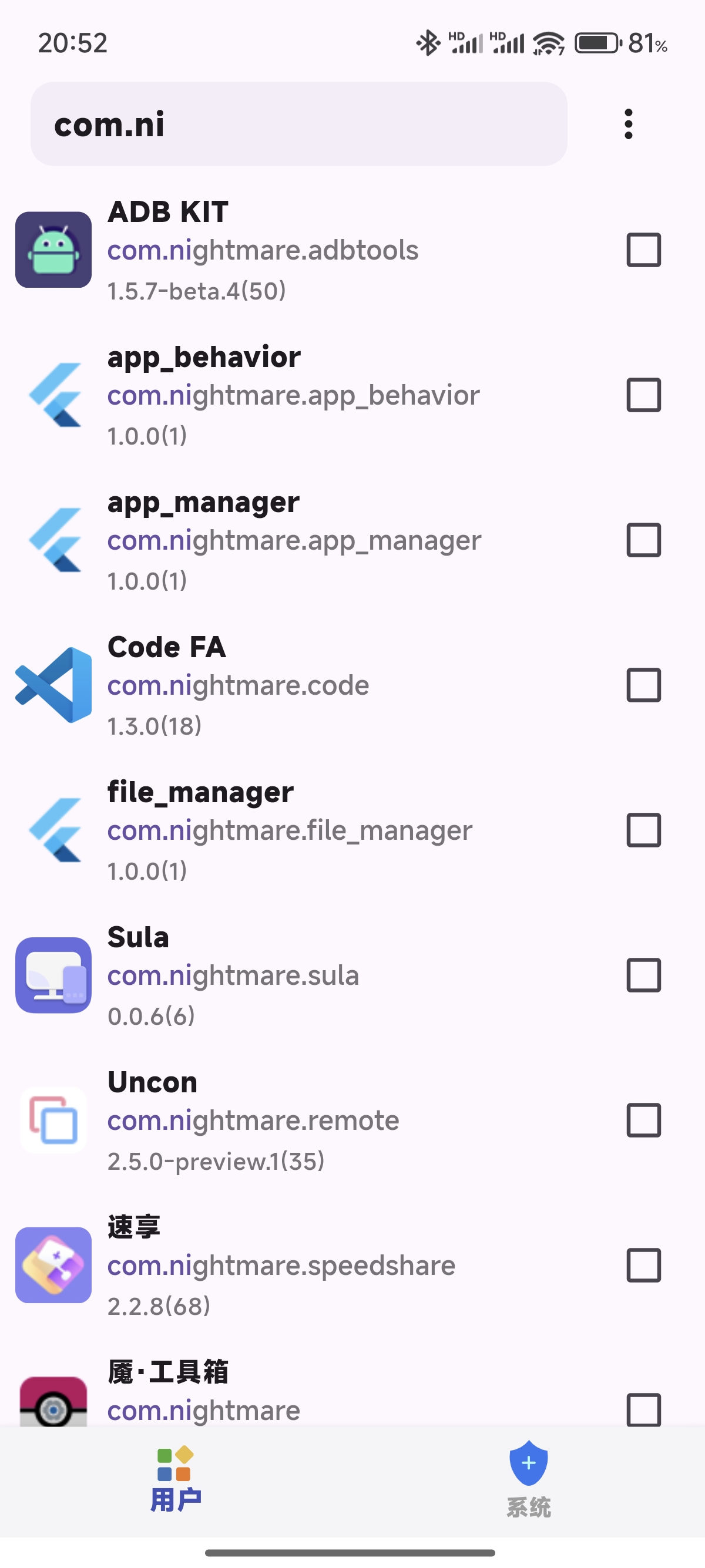Focus the com.ni search field
Image resolution: width=705 pixels, height=1568 pixels.
pyautogui.click(x=298, y=124)
